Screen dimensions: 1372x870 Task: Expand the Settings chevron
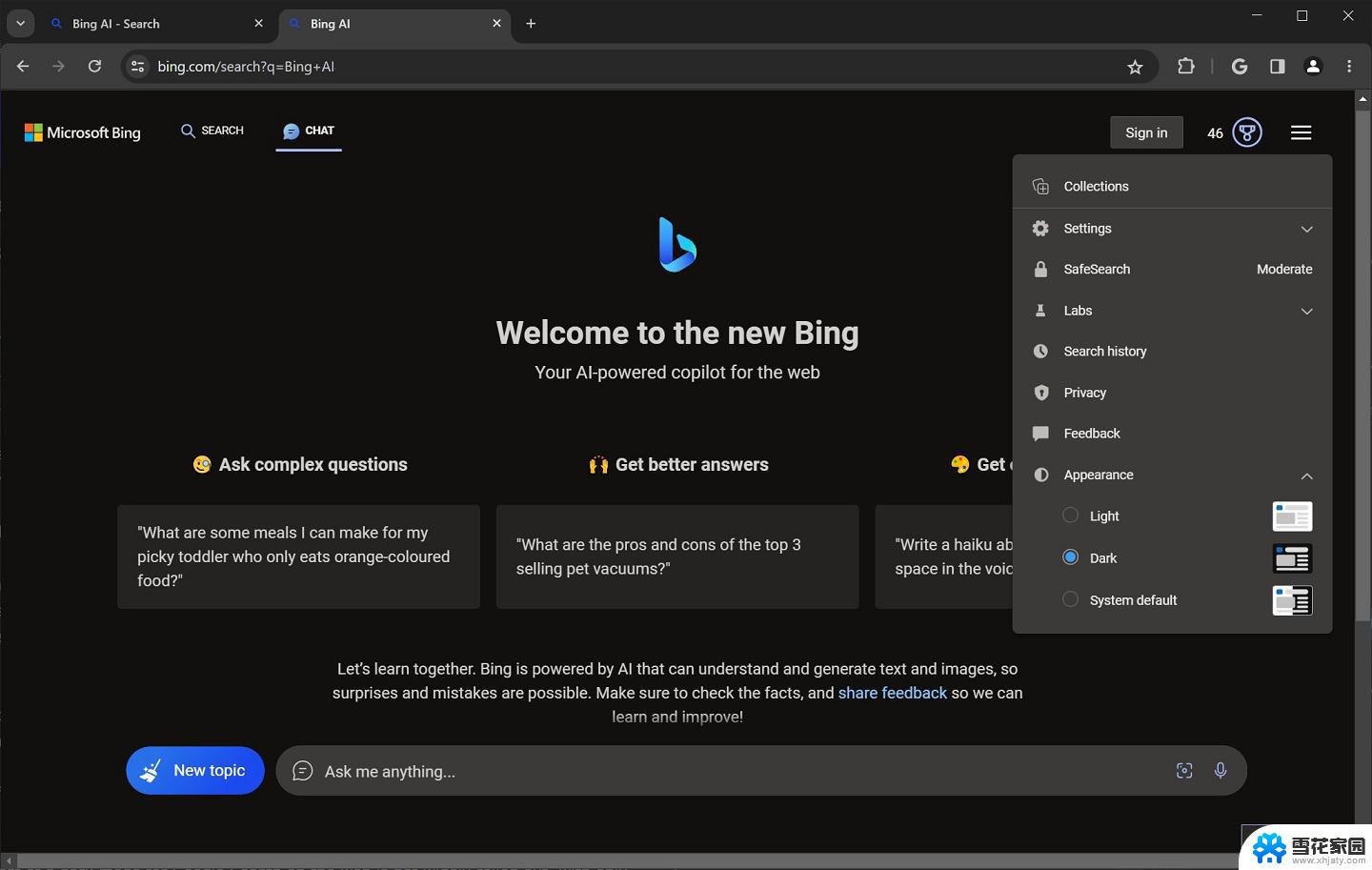pyautogui.click(x=1307, y=229)
